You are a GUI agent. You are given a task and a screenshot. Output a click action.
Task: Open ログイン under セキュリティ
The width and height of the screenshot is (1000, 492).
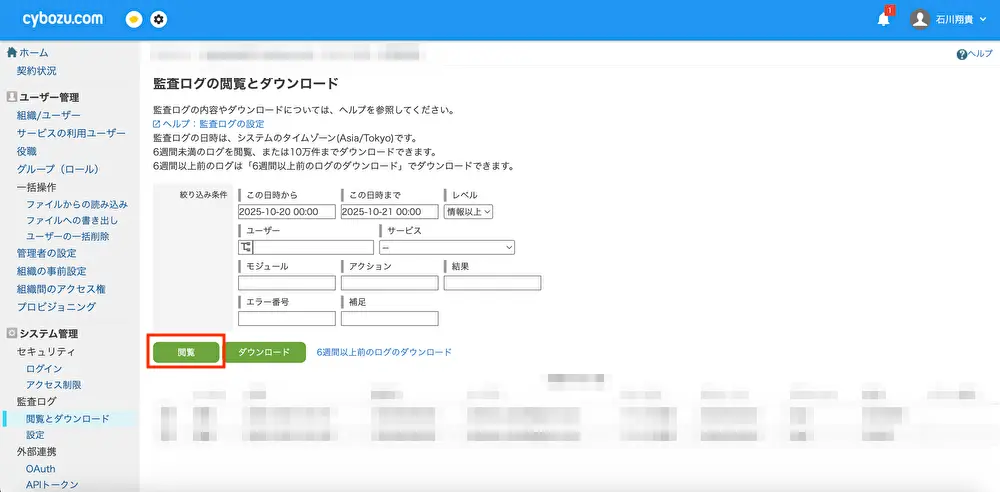pos(44,369)
